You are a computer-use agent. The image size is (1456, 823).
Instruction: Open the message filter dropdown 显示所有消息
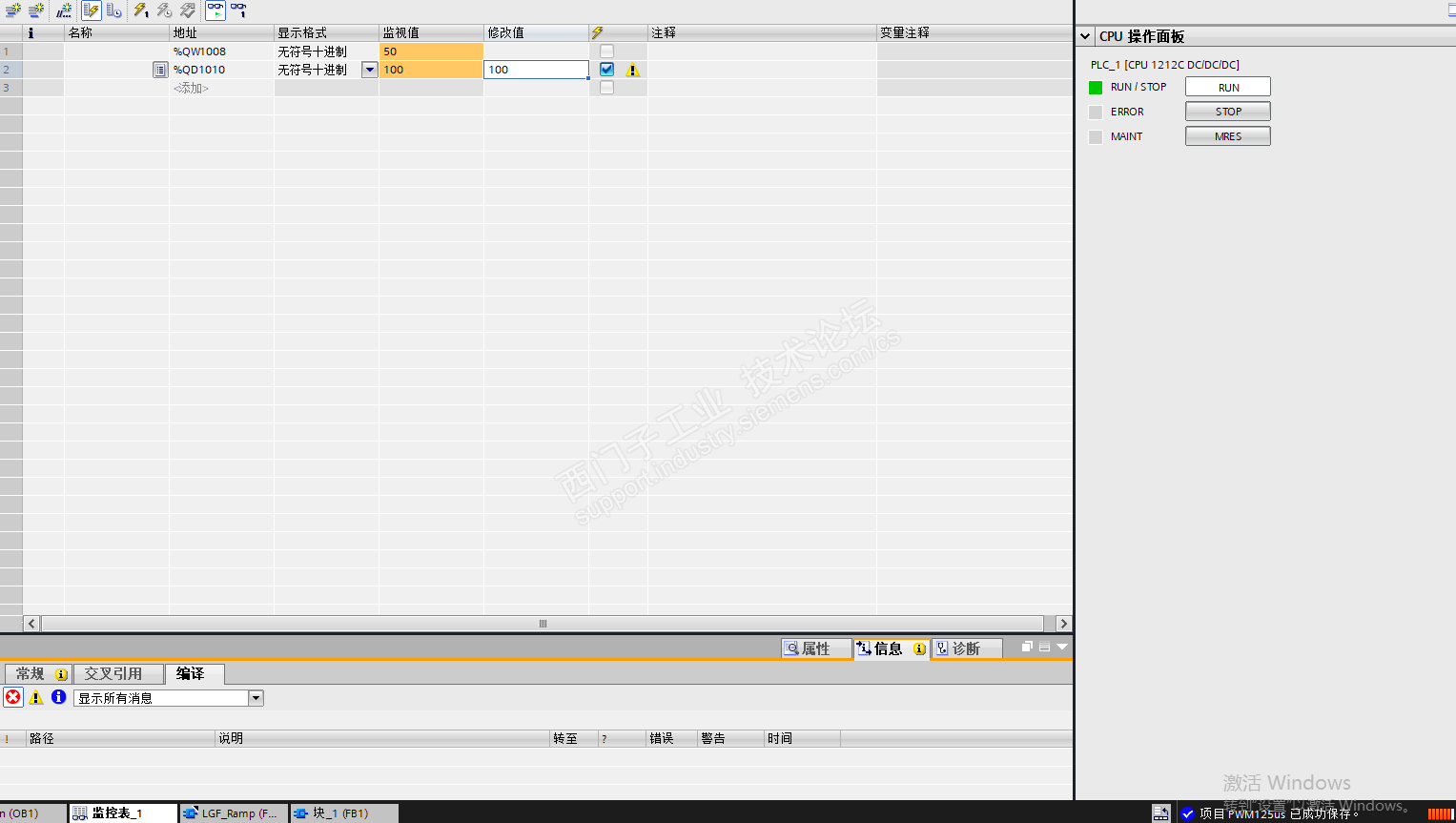tap(256, 698)
